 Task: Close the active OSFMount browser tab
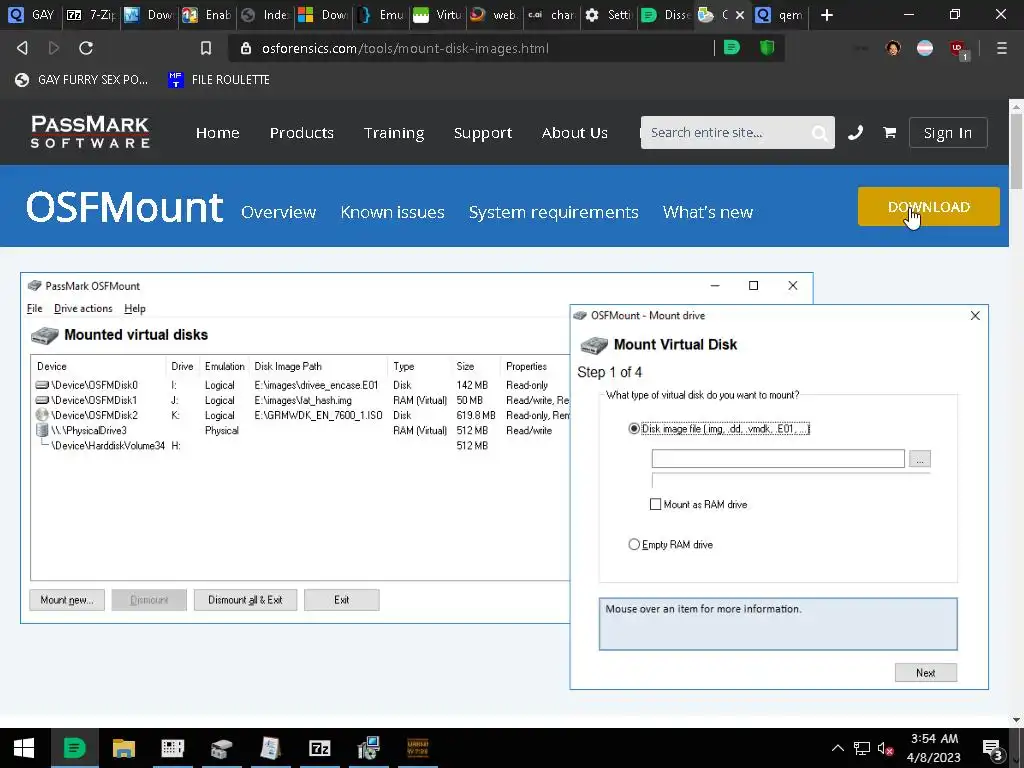pyautogui.click(x=740, y=14)
